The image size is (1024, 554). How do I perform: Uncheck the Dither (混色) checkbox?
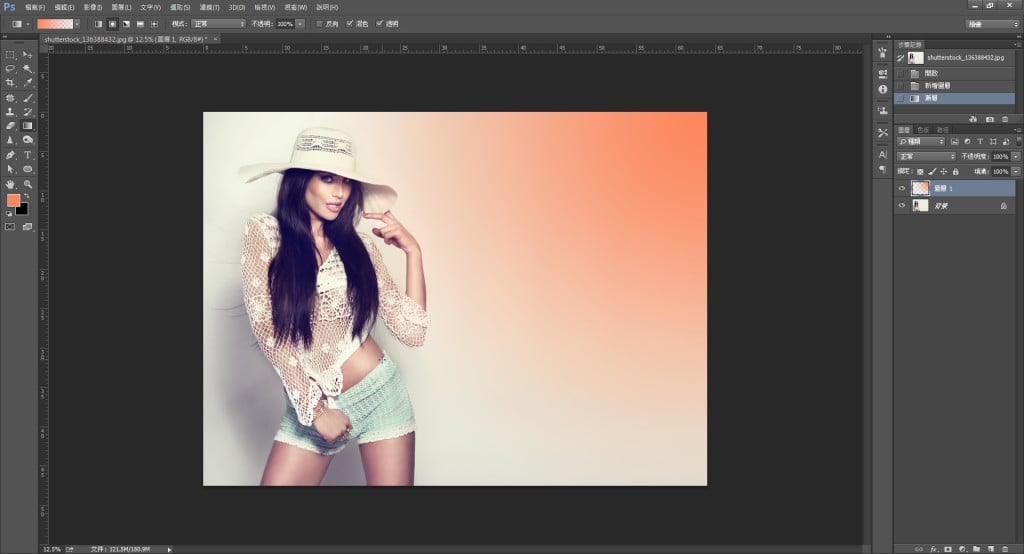[349, 23]
